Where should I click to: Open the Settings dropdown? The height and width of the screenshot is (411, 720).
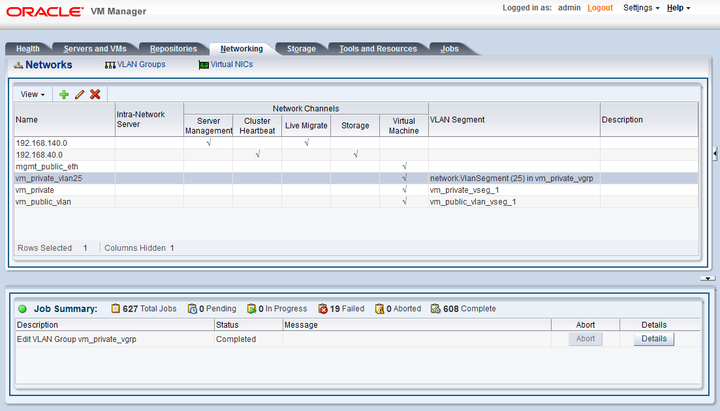tap(641, 8)
